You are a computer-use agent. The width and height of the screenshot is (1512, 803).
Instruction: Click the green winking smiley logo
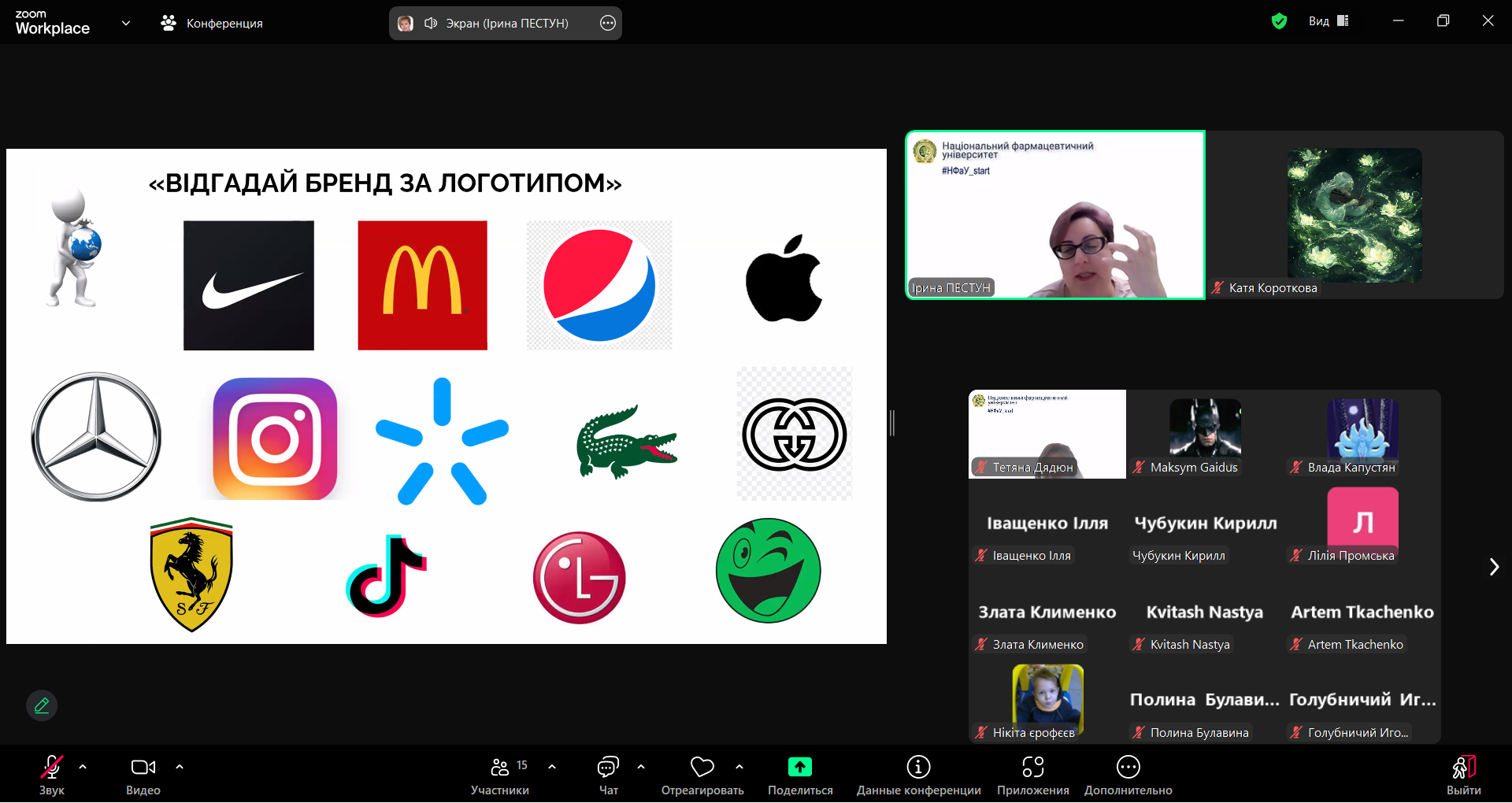[x=769, y=571]
